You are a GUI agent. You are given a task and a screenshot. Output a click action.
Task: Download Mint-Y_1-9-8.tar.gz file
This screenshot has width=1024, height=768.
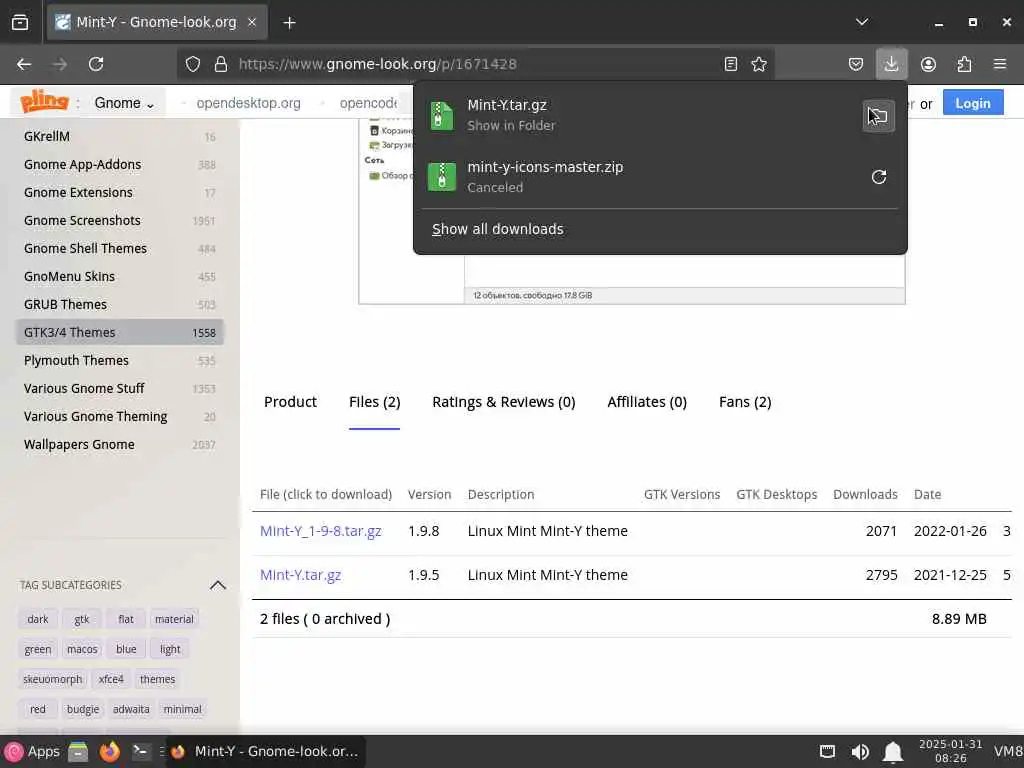[x=321, y=532]
